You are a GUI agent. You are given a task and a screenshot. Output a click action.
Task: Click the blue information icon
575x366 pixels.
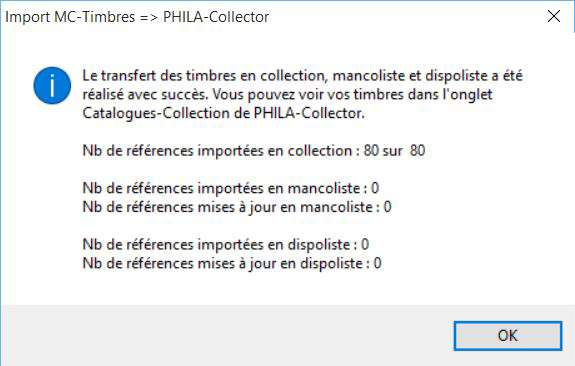coord(52,85)
